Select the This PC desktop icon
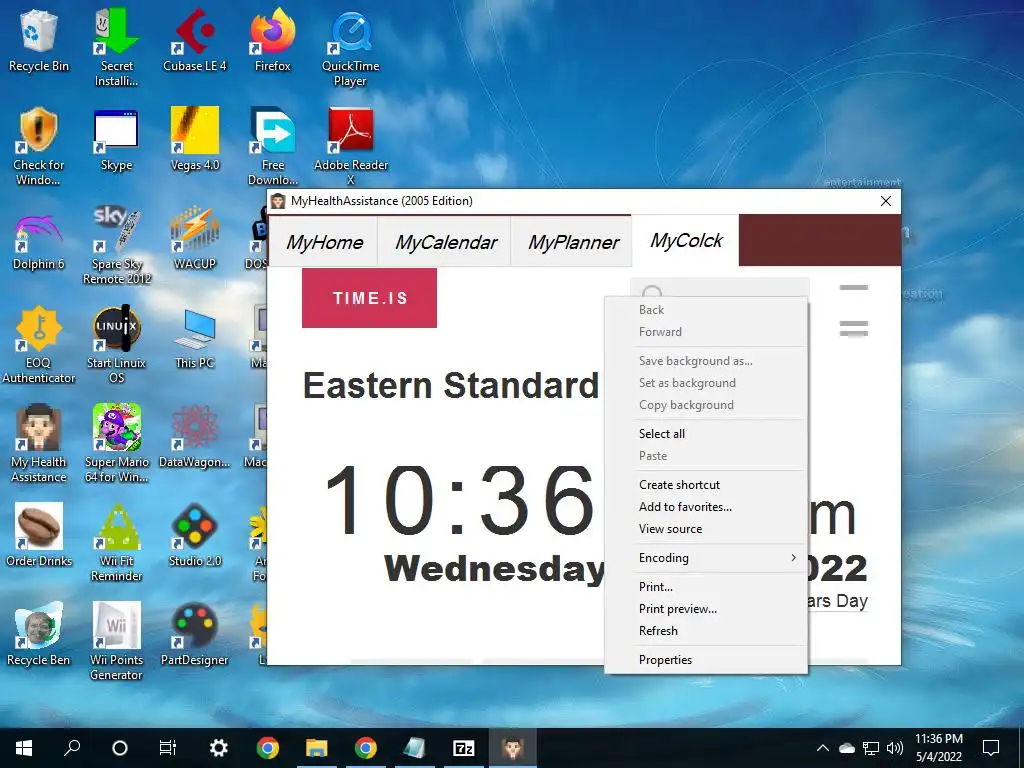Image resolution: width=1024 pixels, height=768 pixels. tap(195, 338)
